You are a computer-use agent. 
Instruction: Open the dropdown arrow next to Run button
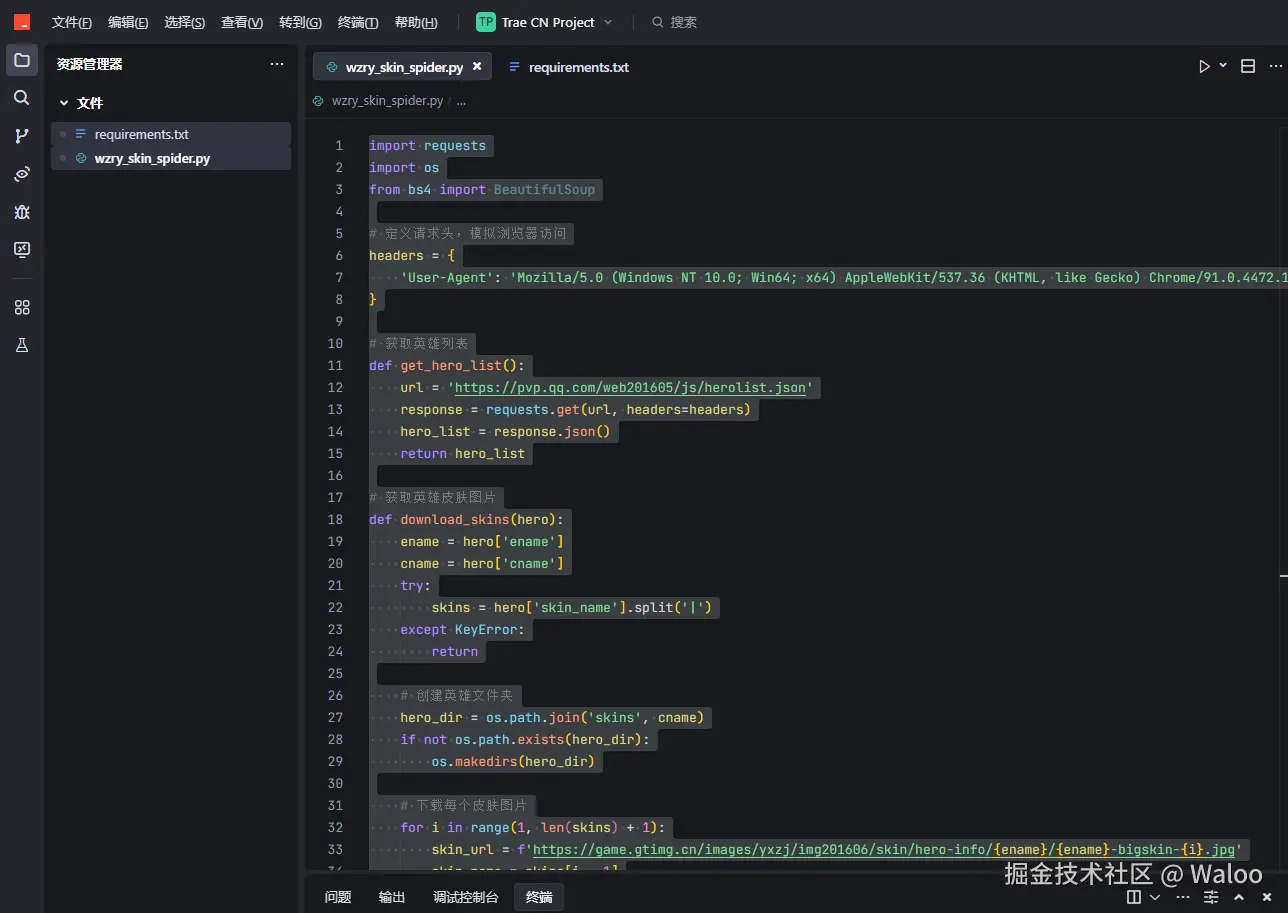[1223, 66]
